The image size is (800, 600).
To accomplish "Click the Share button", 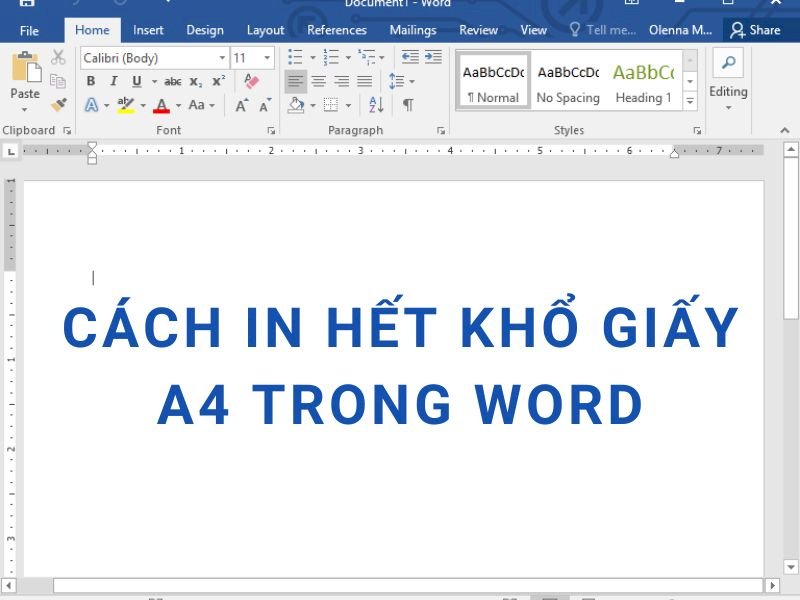I will [756, 30].
